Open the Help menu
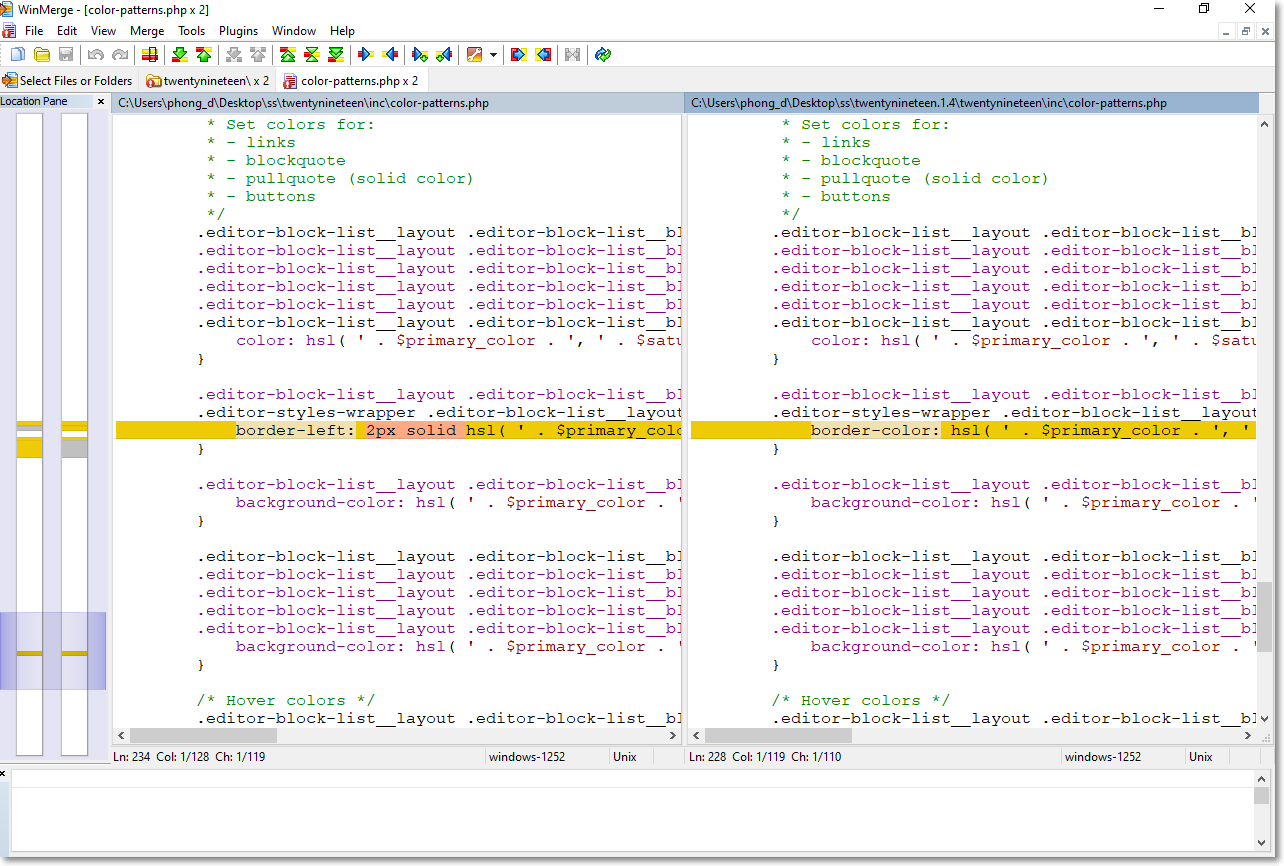This screenshot has height=866, width=1284. [342, 31]
